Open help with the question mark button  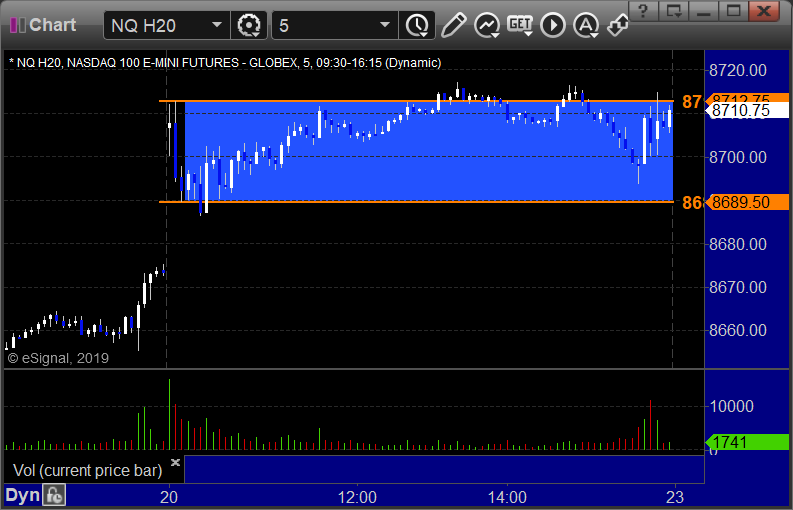(643, 10)
